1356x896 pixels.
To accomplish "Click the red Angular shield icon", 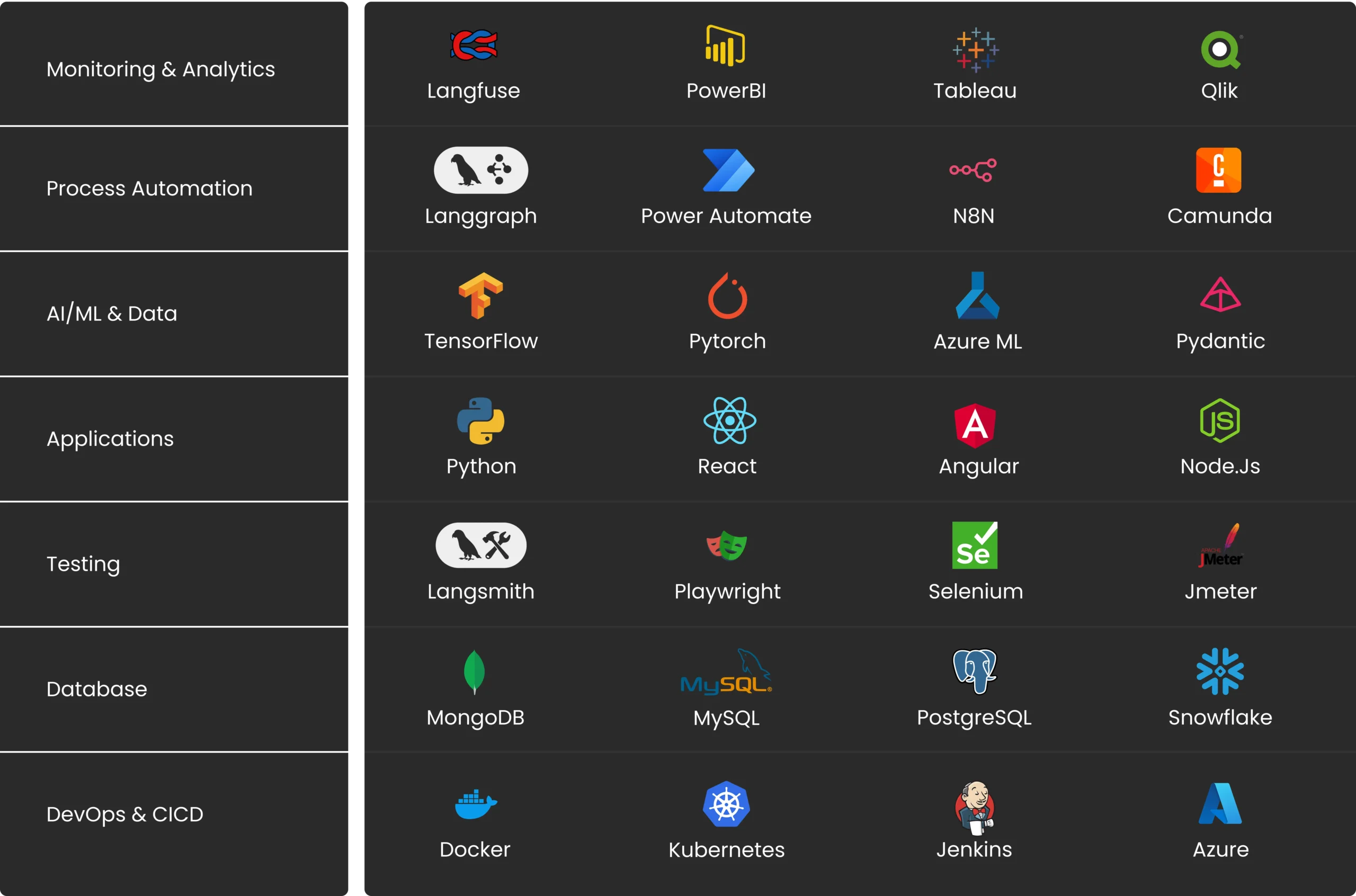I will coord(975,425).
